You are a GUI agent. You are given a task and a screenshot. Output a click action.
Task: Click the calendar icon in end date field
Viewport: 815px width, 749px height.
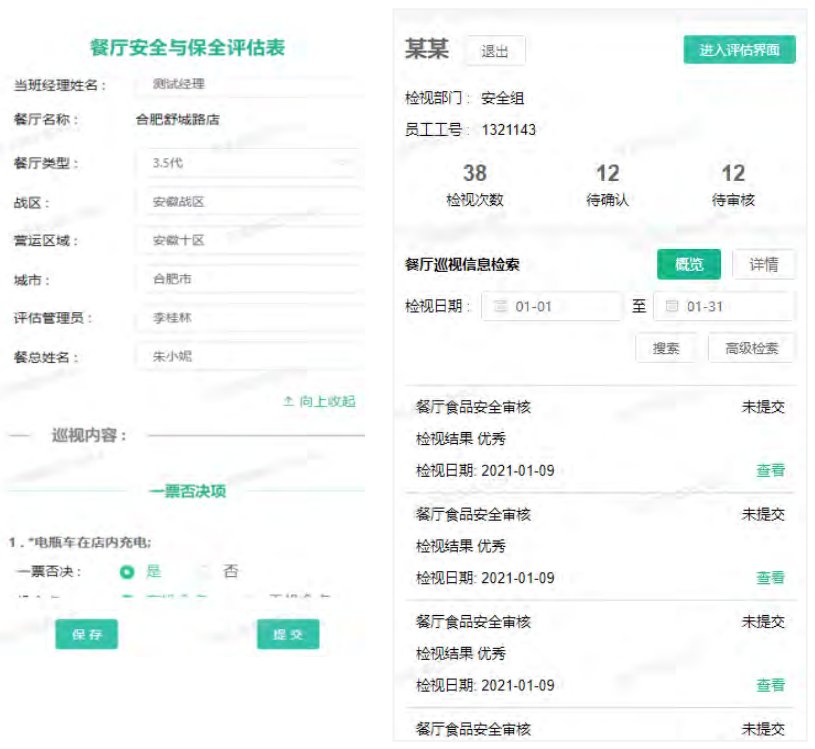[672, 306]
